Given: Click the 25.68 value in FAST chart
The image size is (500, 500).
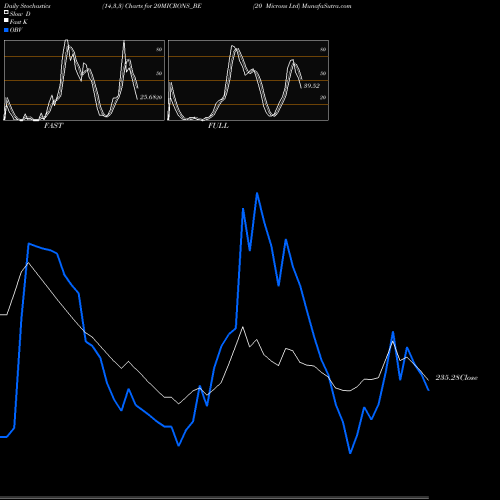Looking at the screenshot, I should click(148, 97).
